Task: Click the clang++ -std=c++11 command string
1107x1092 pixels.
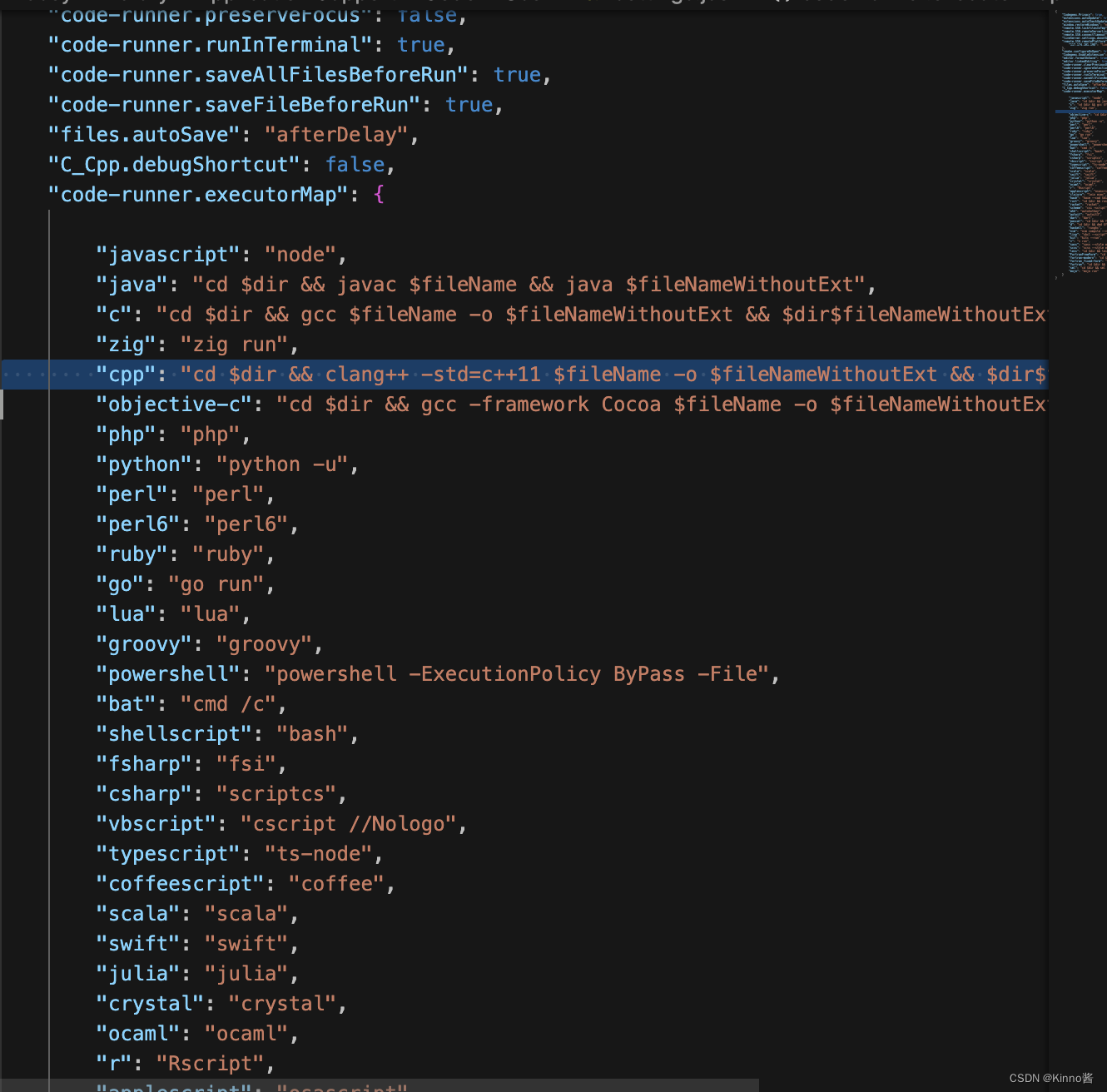Action: (x=613, y=375)
